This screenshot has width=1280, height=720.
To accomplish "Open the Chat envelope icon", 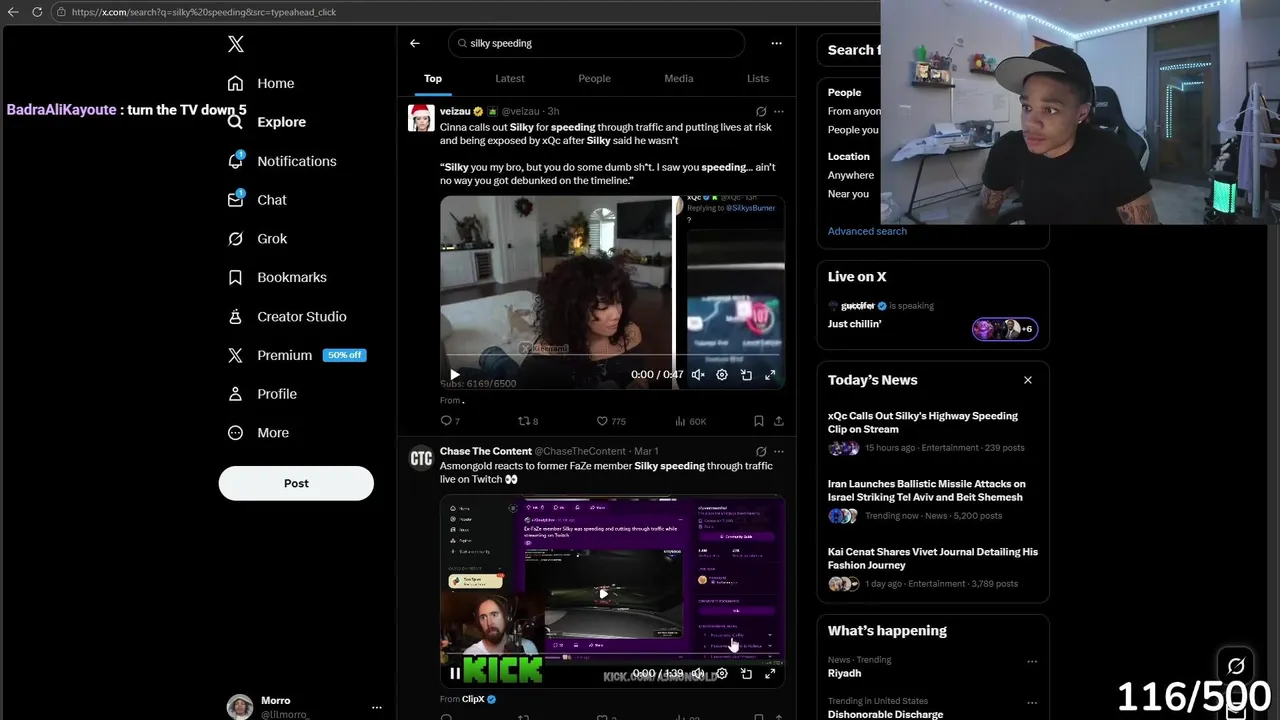I will pyautogui.click(x=236, y=200).
